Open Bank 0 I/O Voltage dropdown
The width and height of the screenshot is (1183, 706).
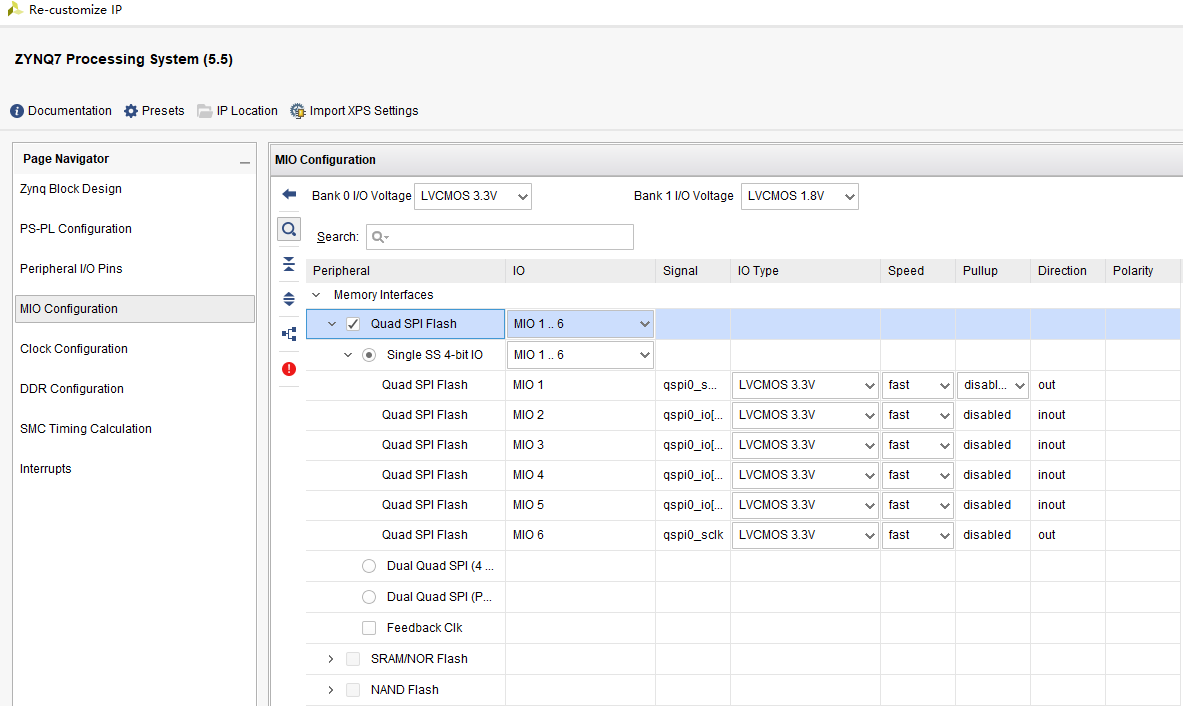tap(473, 196)
